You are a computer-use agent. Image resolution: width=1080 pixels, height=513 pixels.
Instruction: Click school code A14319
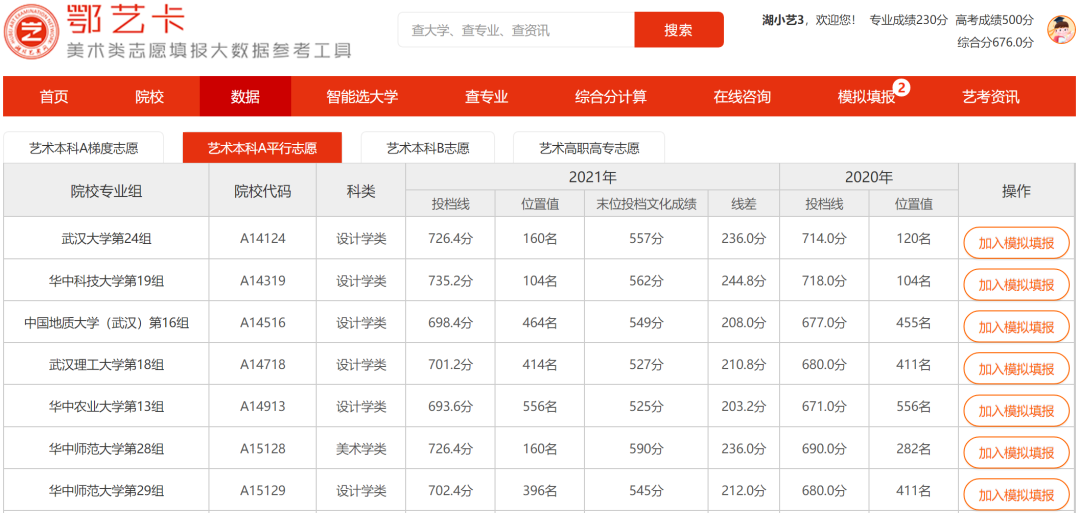click(262, 281)
